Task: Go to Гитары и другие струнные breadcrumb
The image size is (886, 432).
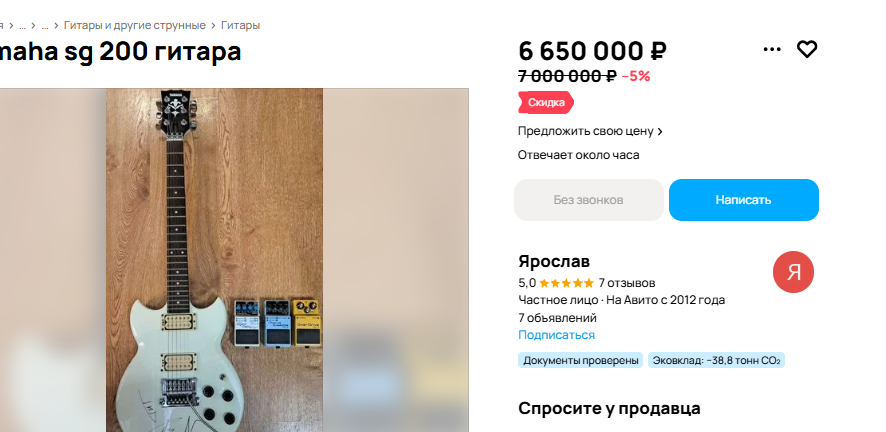Action: coord(134,25)
